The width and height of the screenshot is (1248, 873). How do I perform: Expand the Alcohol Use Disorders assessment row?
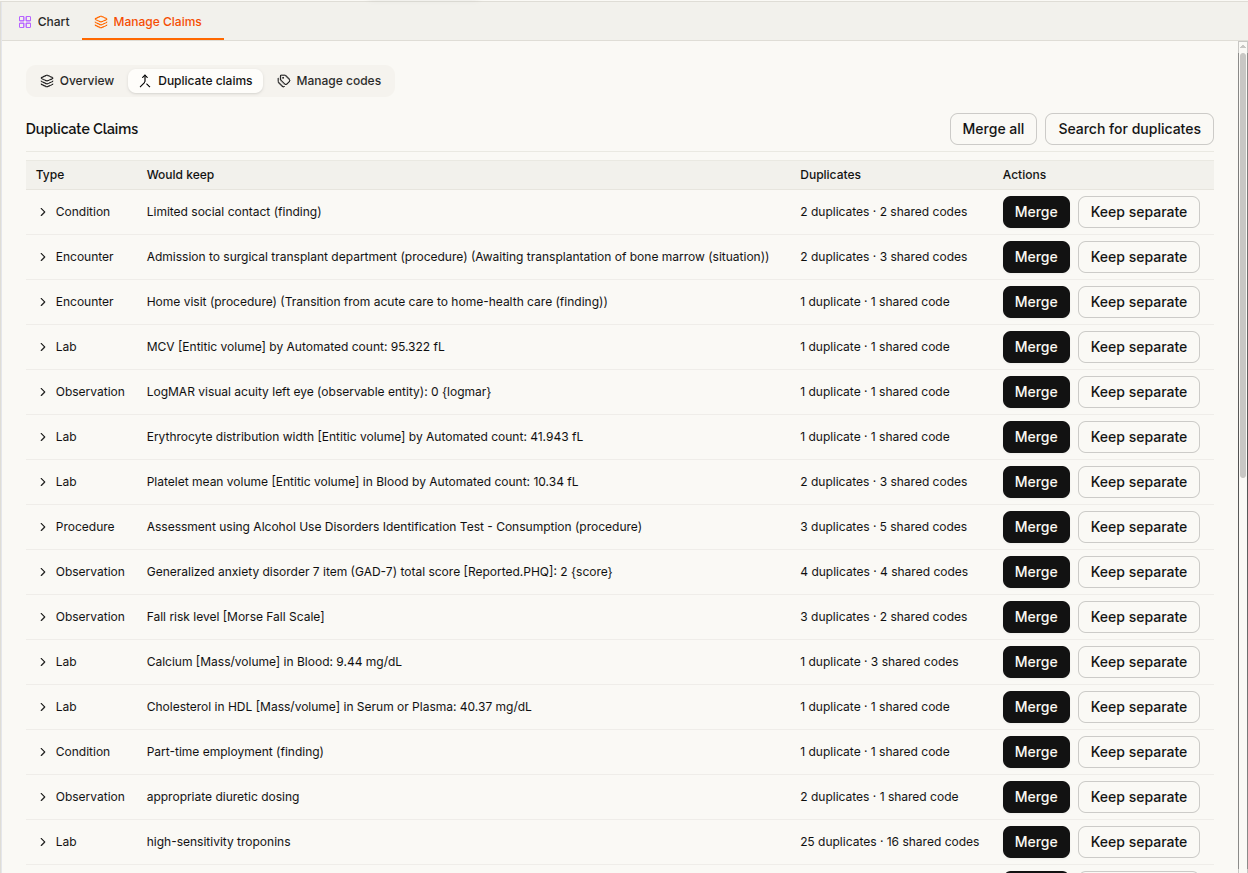[x=43, y=527]
